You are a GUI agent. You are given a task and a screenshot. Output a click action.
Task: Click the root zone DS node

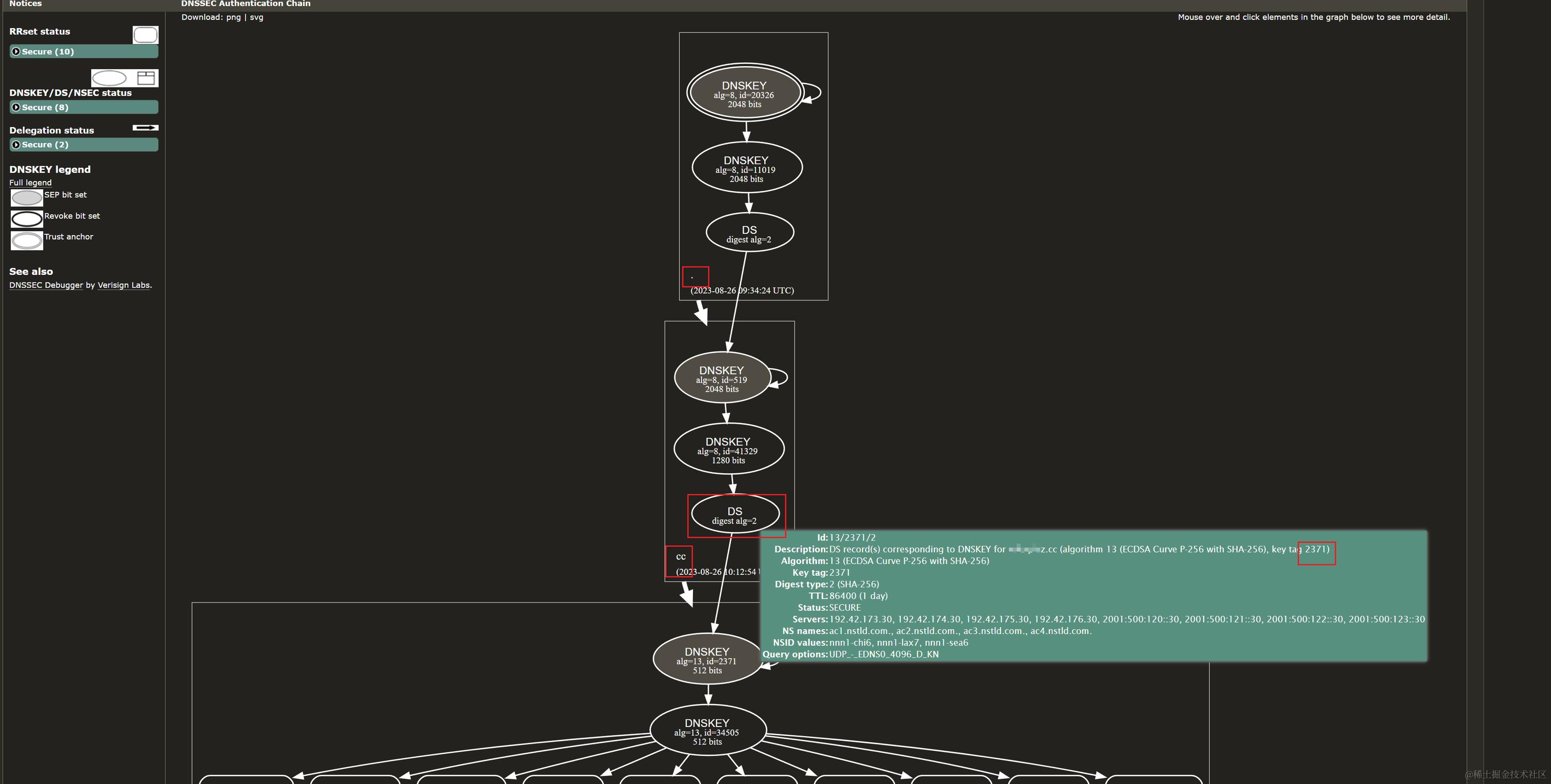(749, 233)
